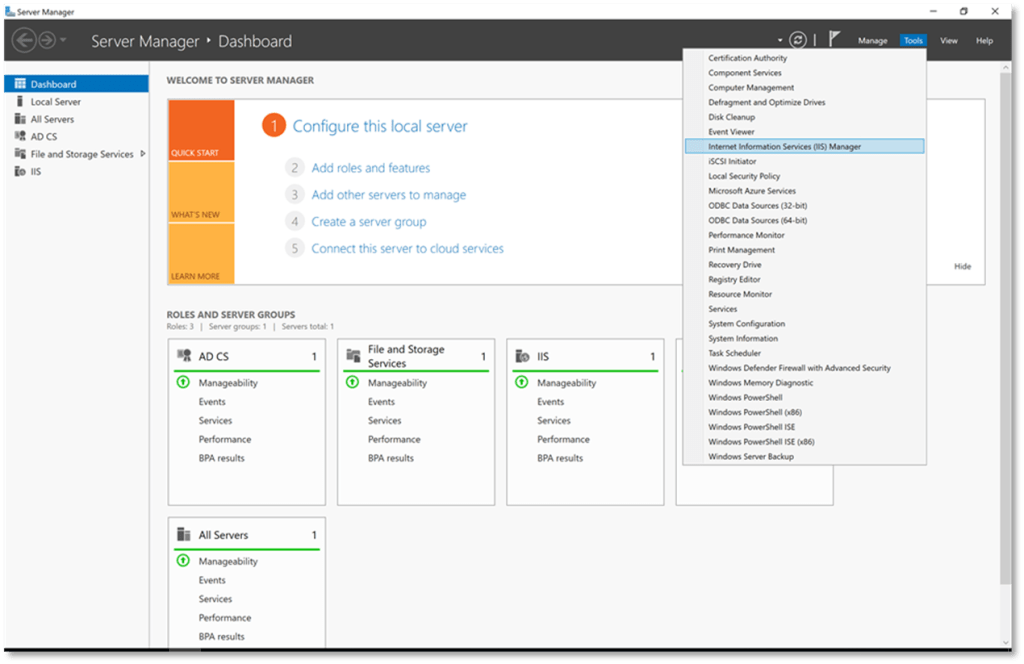The width and height of the screenshot is (1024, 664).
Task: Open navigation history dropdown arrow
Action: (64, 41)
